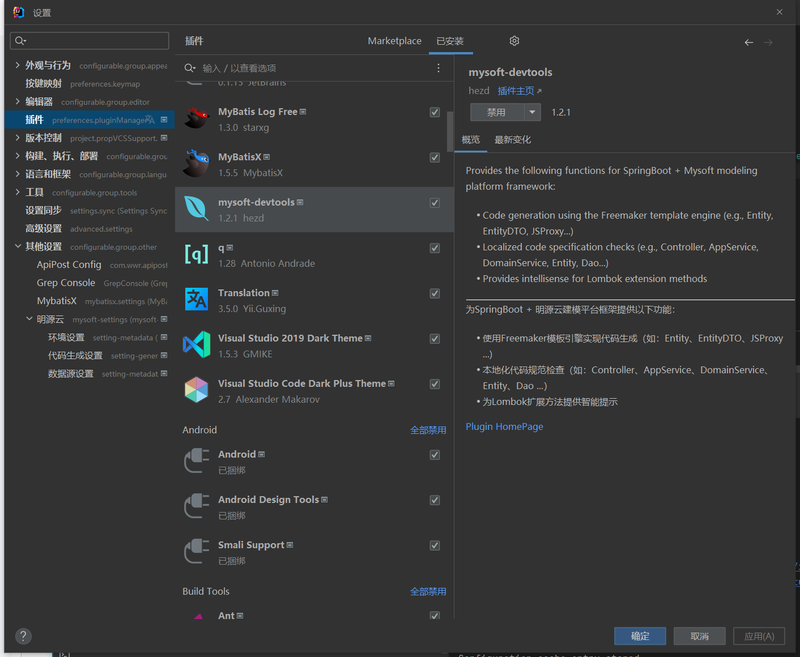The image size is (800, 657).
Task: Click the q plugin bracket icon
Action: 196,254
